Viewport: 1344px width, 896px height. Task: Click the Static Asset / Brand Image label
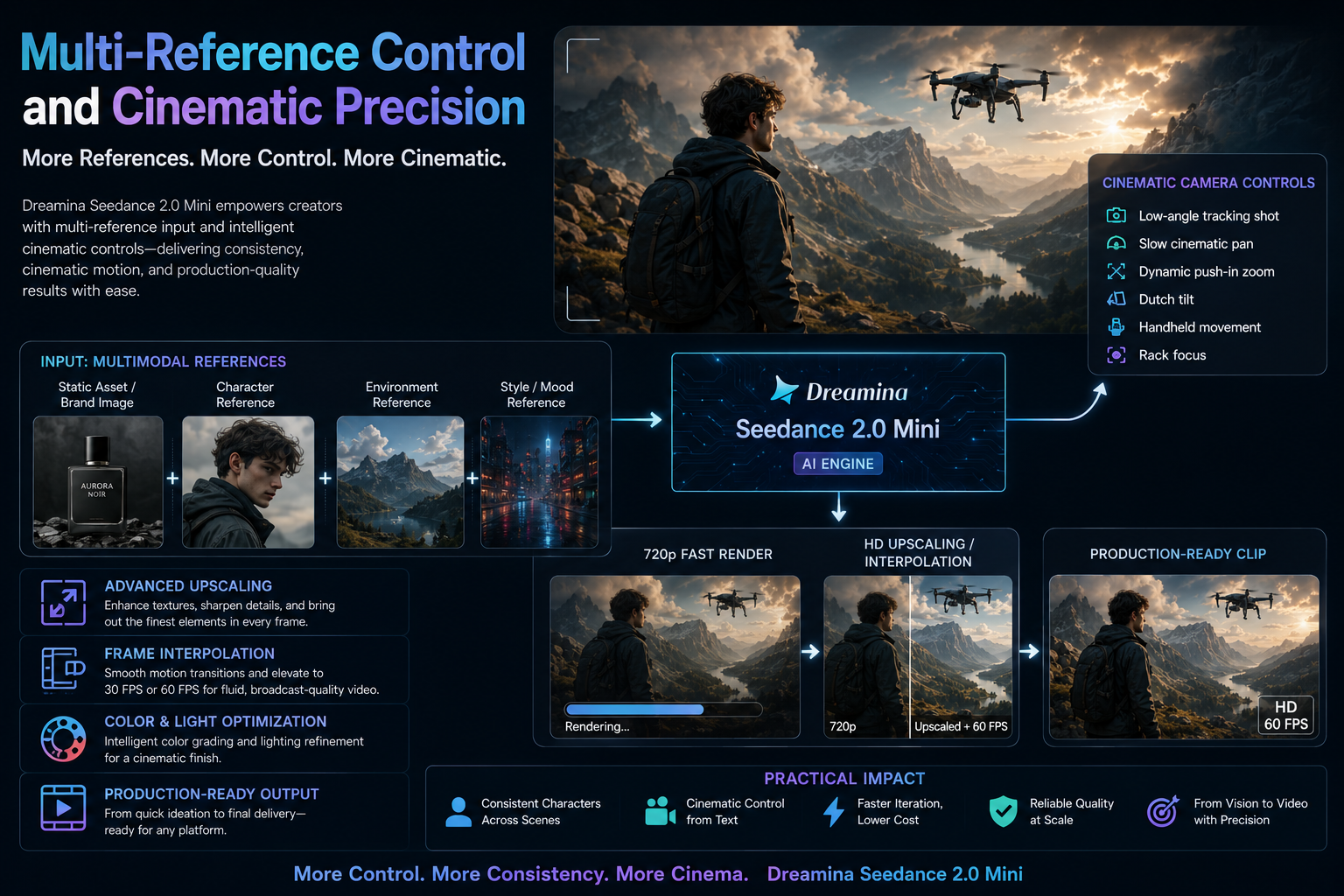coord(97,395)
